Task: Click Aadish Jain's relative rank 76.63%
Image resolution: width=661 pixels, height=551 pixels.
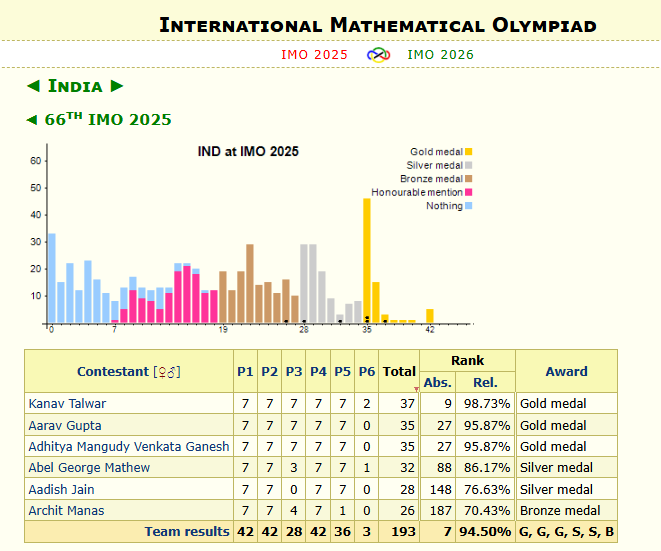Action: pos(487,489)
